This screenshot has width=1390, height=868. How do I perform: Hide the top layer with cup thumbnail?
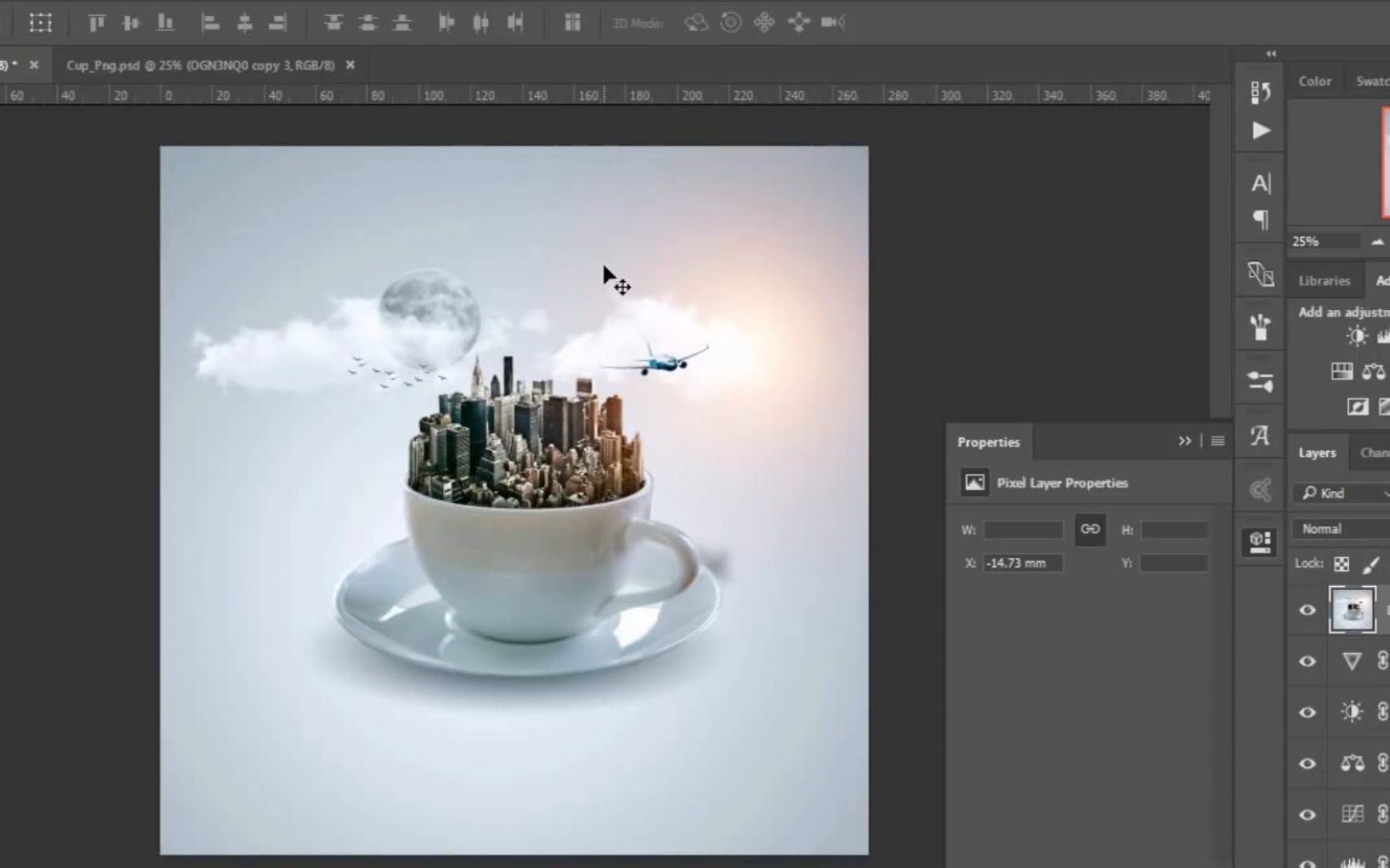pos(1307,610)
